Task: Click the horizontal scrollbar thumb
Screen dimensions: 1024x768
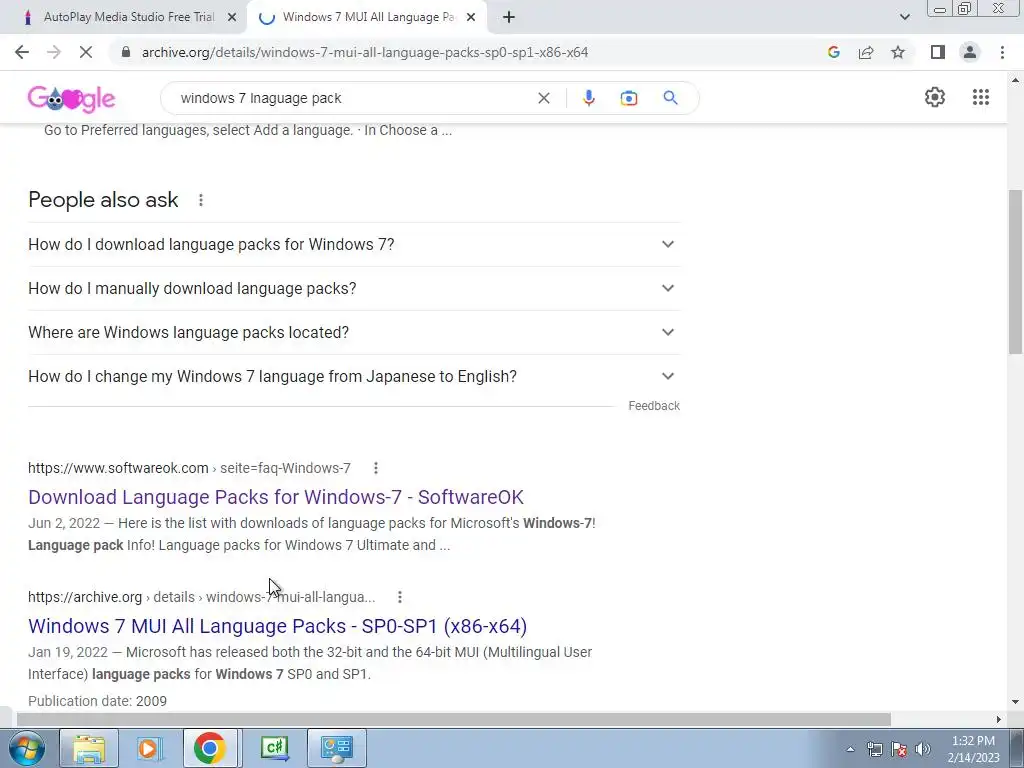Action: point(454,719)
